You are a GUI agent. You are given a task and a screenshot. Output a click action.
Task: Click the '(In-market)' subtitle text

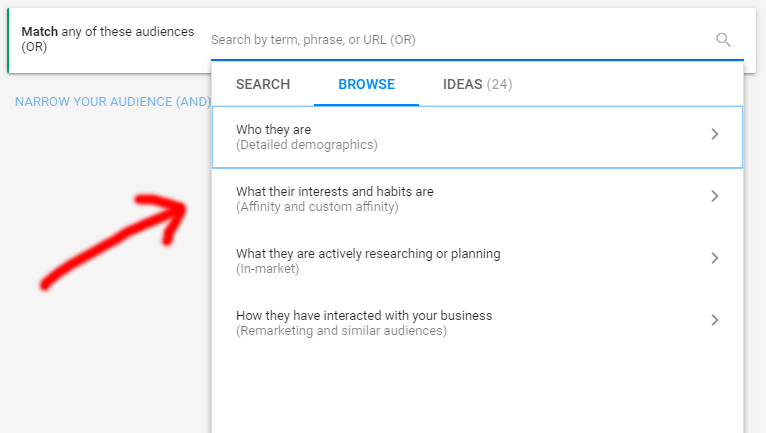[267, 269]
